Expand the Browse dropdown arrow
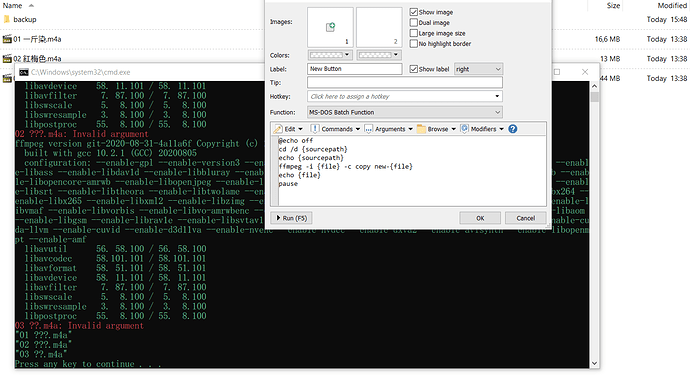690x377 pixels. 454,129
